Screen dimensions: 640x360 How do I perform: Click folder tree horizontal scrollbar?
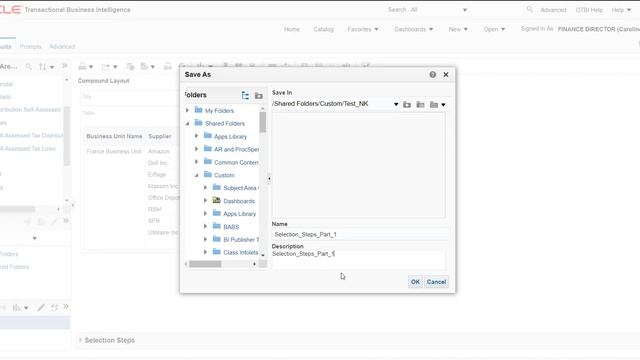pos(205,264)
